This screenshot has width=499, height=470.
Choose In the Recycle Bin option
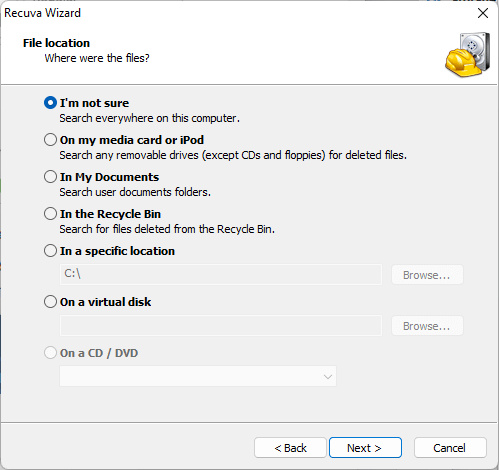pyautogui.click(x=50, y=214)
